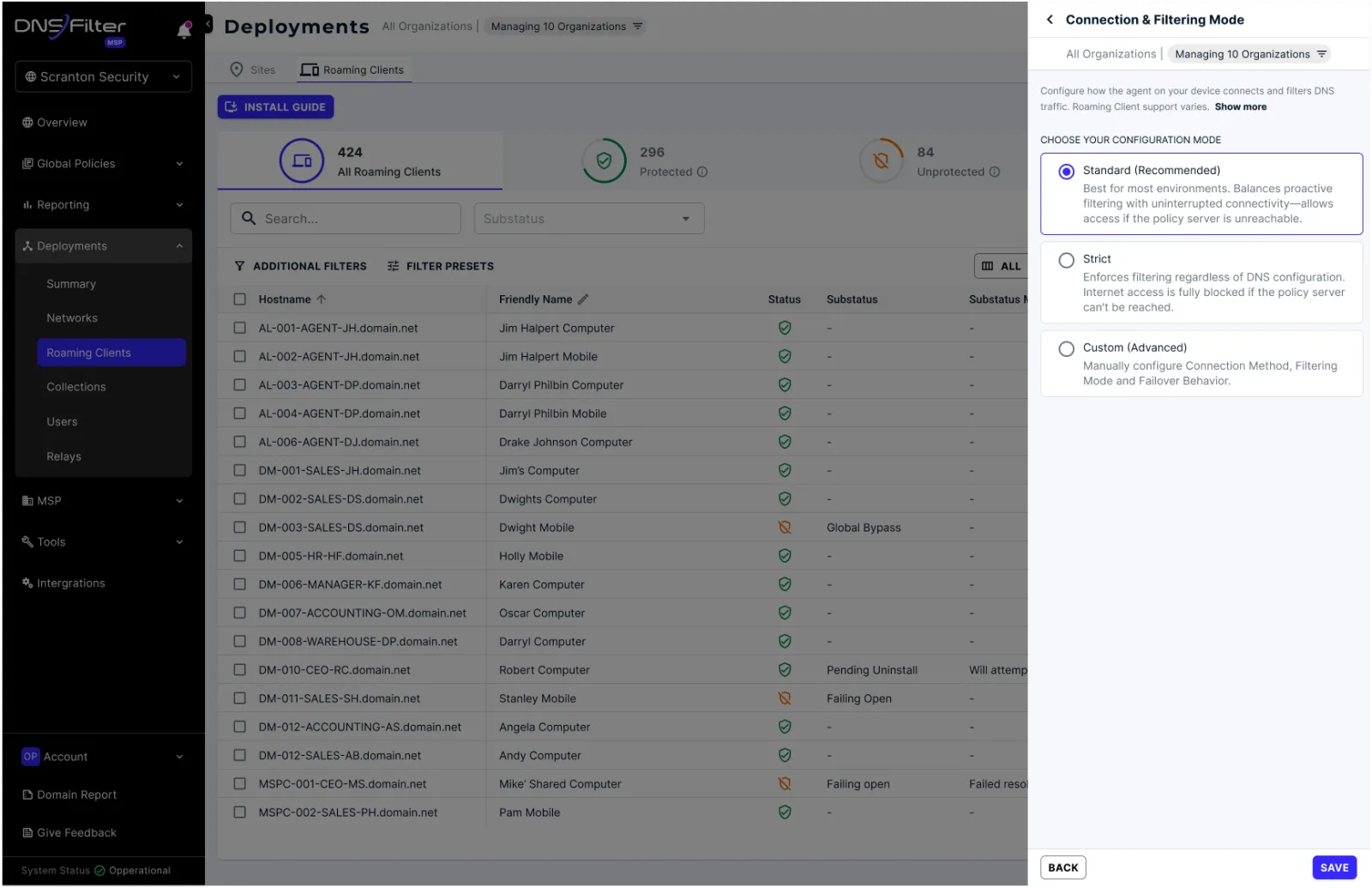Open Managing 10 Organizations selector in side panel
The image size is (1372, 888).
point(1249,54)
